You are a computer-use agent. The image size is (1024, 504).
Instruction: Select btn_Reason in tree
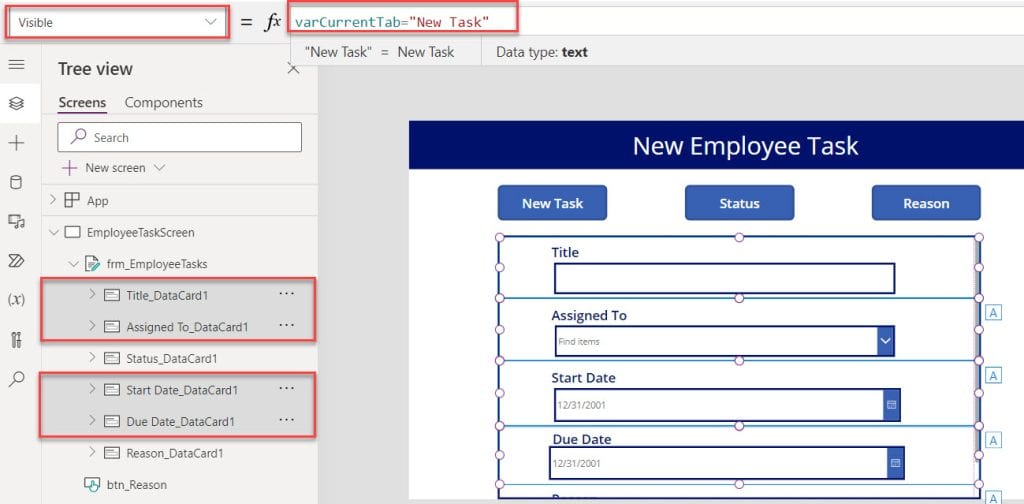click(136, 484)
